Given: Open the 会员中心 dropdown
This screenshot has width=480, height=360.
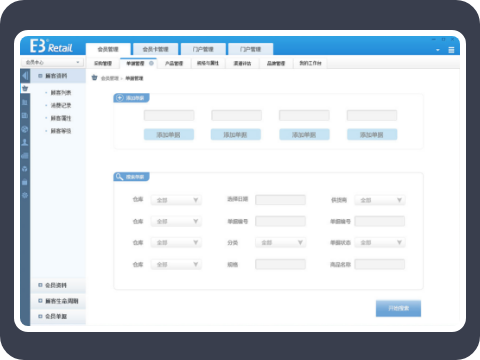Looking at the screenshot, I should point(52,62).
